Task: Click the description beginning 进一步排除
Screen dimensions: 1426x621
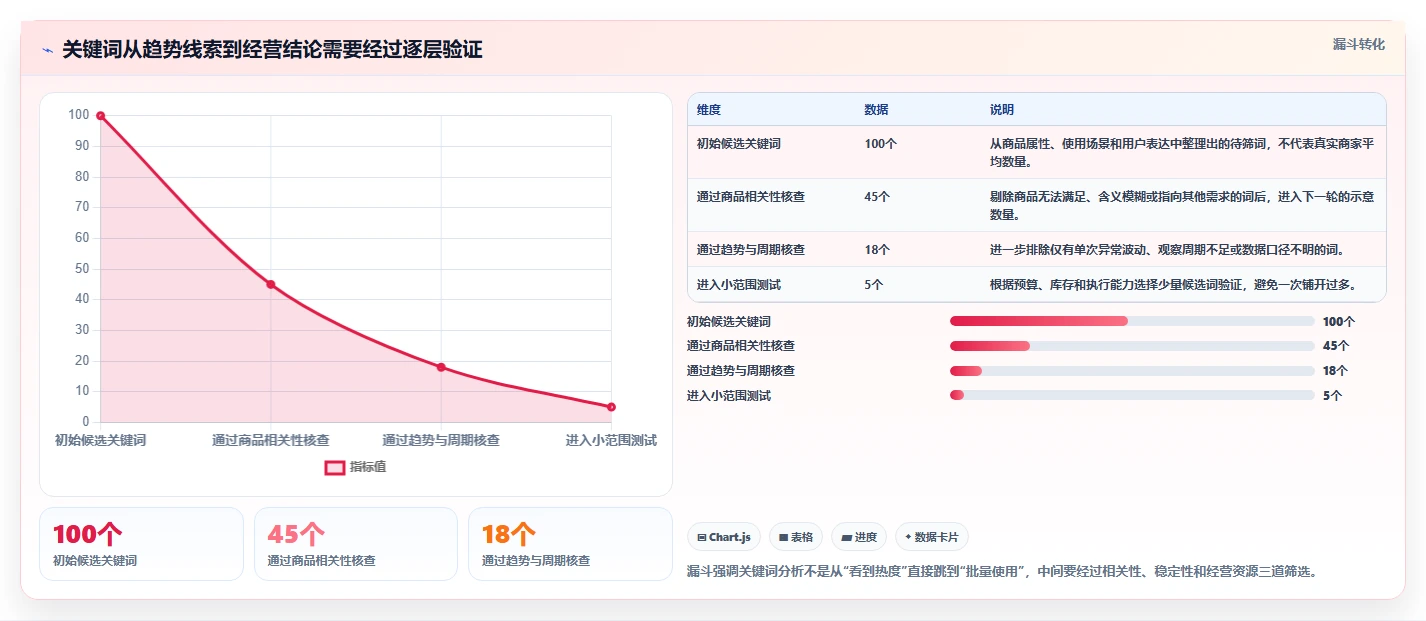Action: [x=1169, y=249]
